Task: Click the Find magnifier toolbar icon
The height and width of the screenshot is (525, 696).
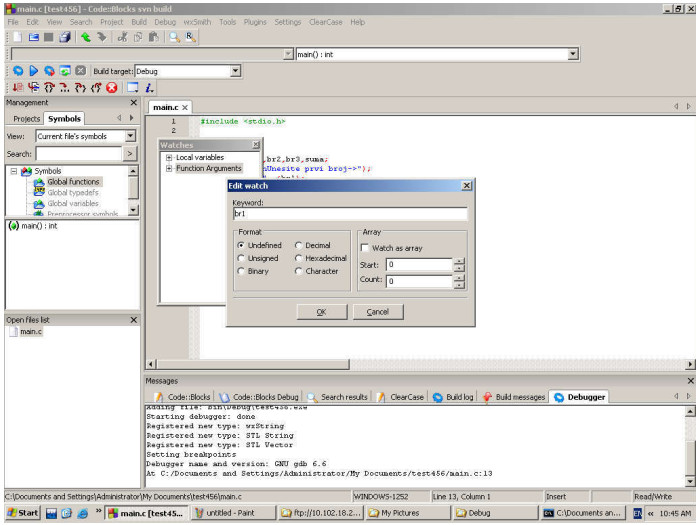Action: pos(172,37)
